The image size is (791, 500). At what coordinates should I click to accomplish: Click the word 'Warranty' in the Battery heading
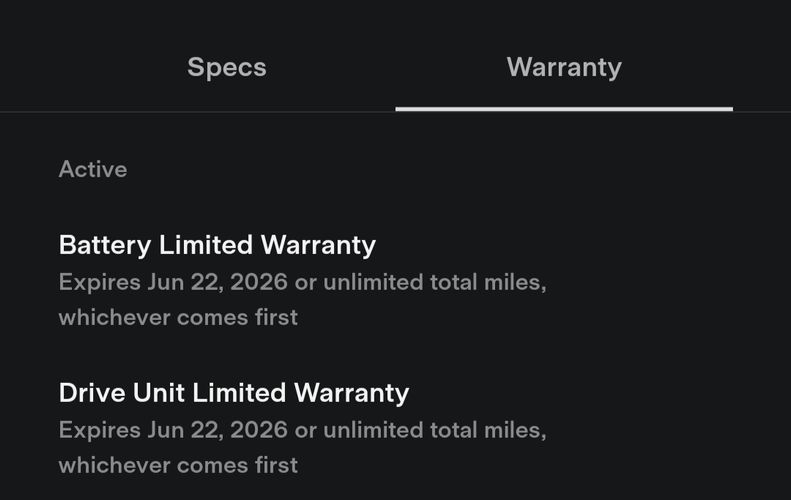coord(318,245)
